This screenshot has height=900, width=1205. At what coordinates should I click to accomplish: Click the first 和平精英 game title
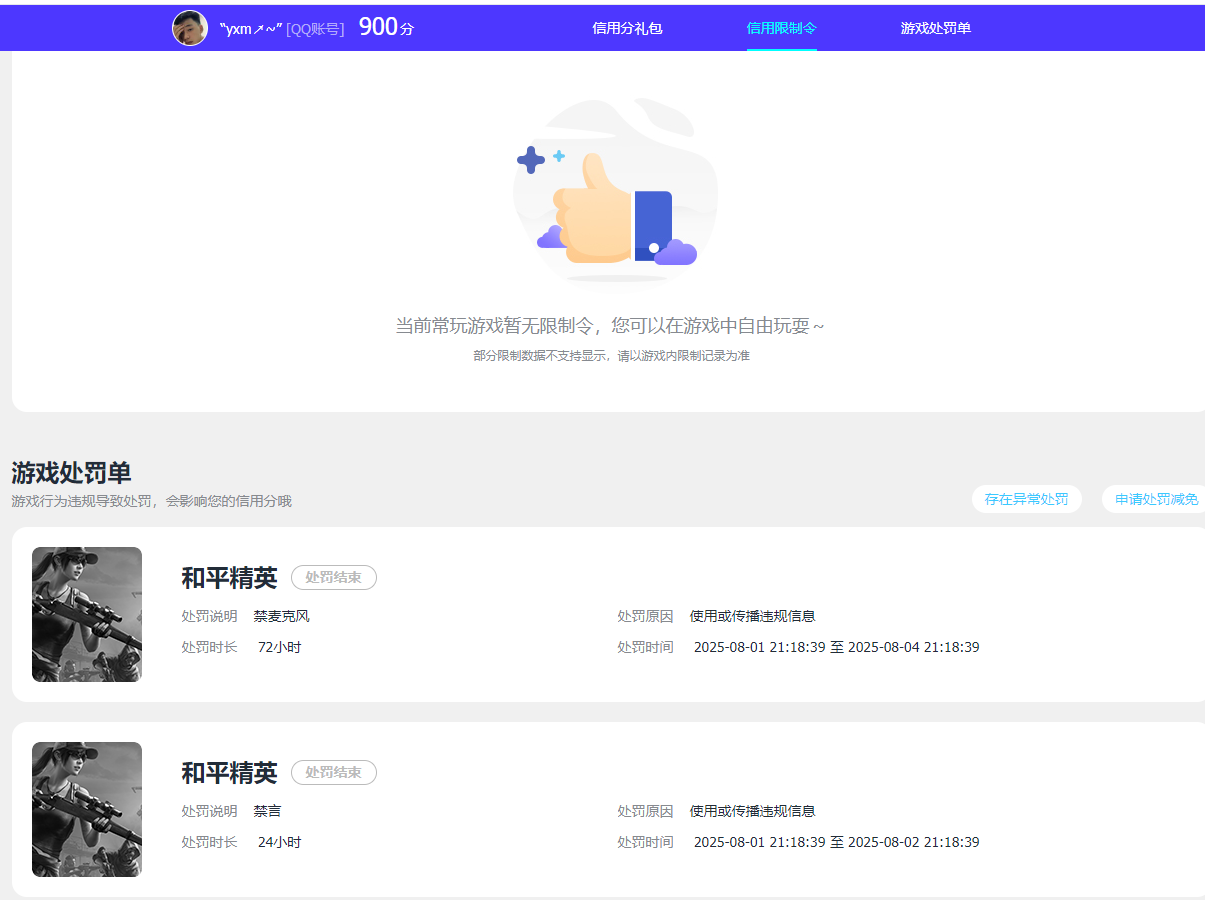[x=227, y=577]
